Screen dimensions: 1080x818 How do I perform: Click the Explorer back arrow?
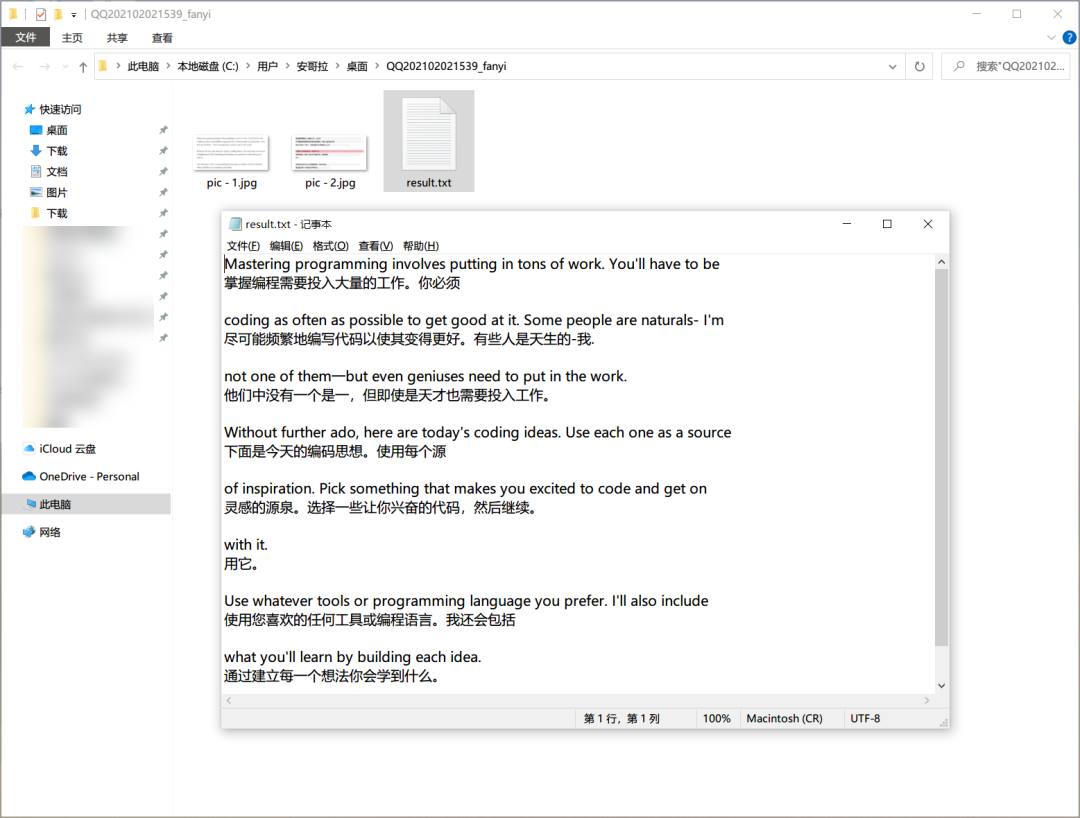click(19, 67)
